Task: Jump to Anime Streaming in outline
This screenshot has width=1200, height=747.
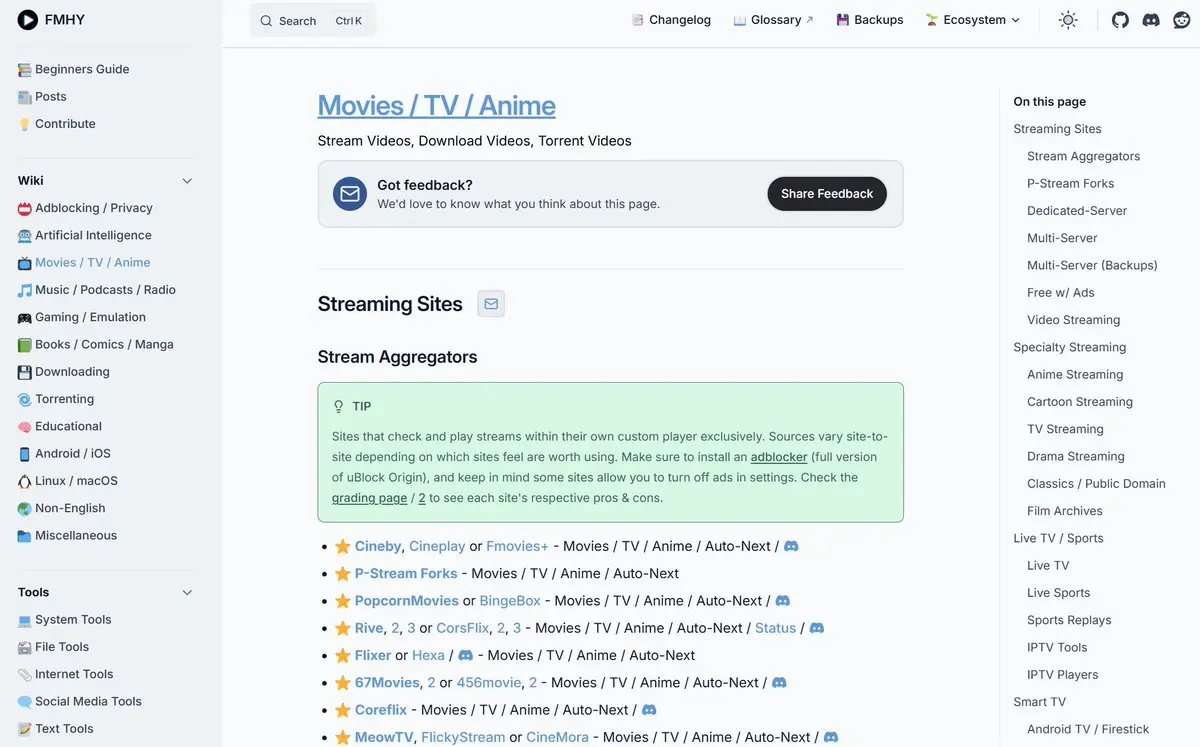Action: click(1075, 374)
